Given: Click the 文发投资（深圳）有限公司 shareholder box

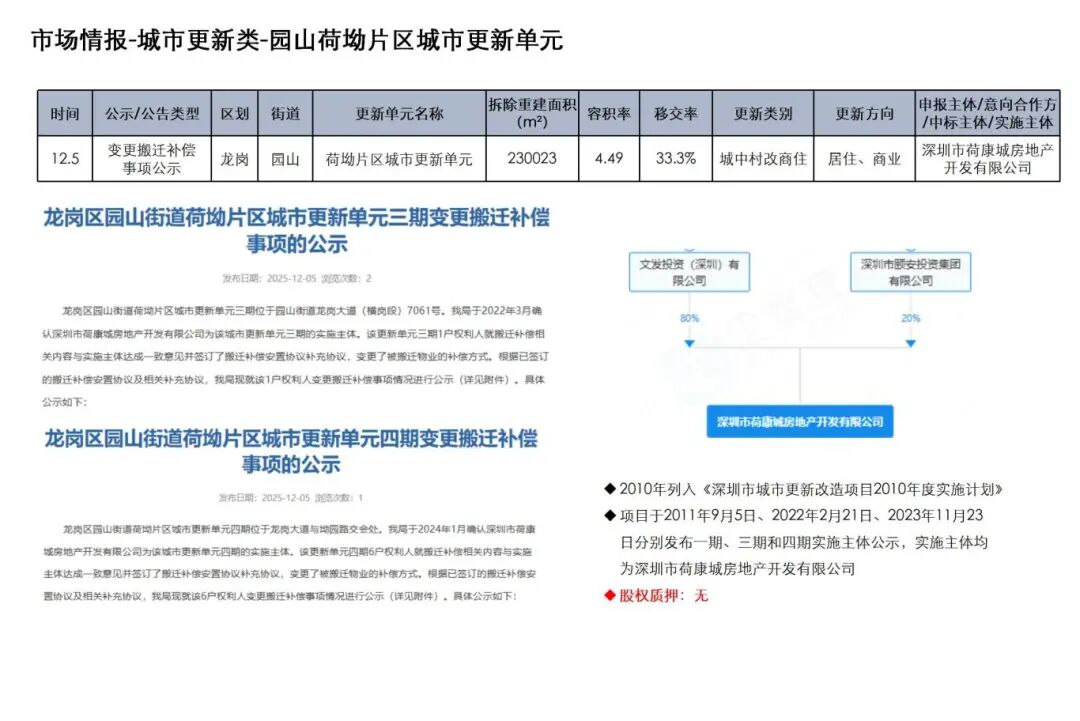Looking at the screenshot, I should coord(689,272).
